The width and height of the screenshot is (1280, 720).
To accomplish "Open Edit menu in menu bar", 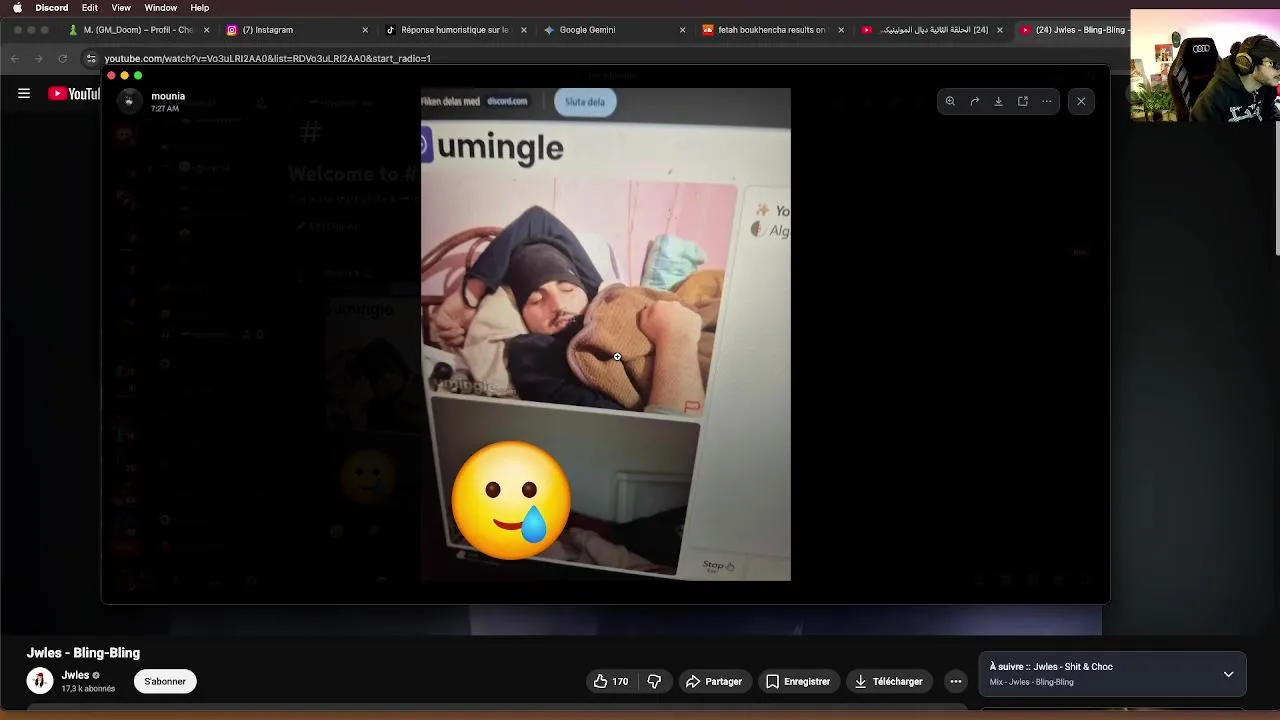I will (90, 8).
